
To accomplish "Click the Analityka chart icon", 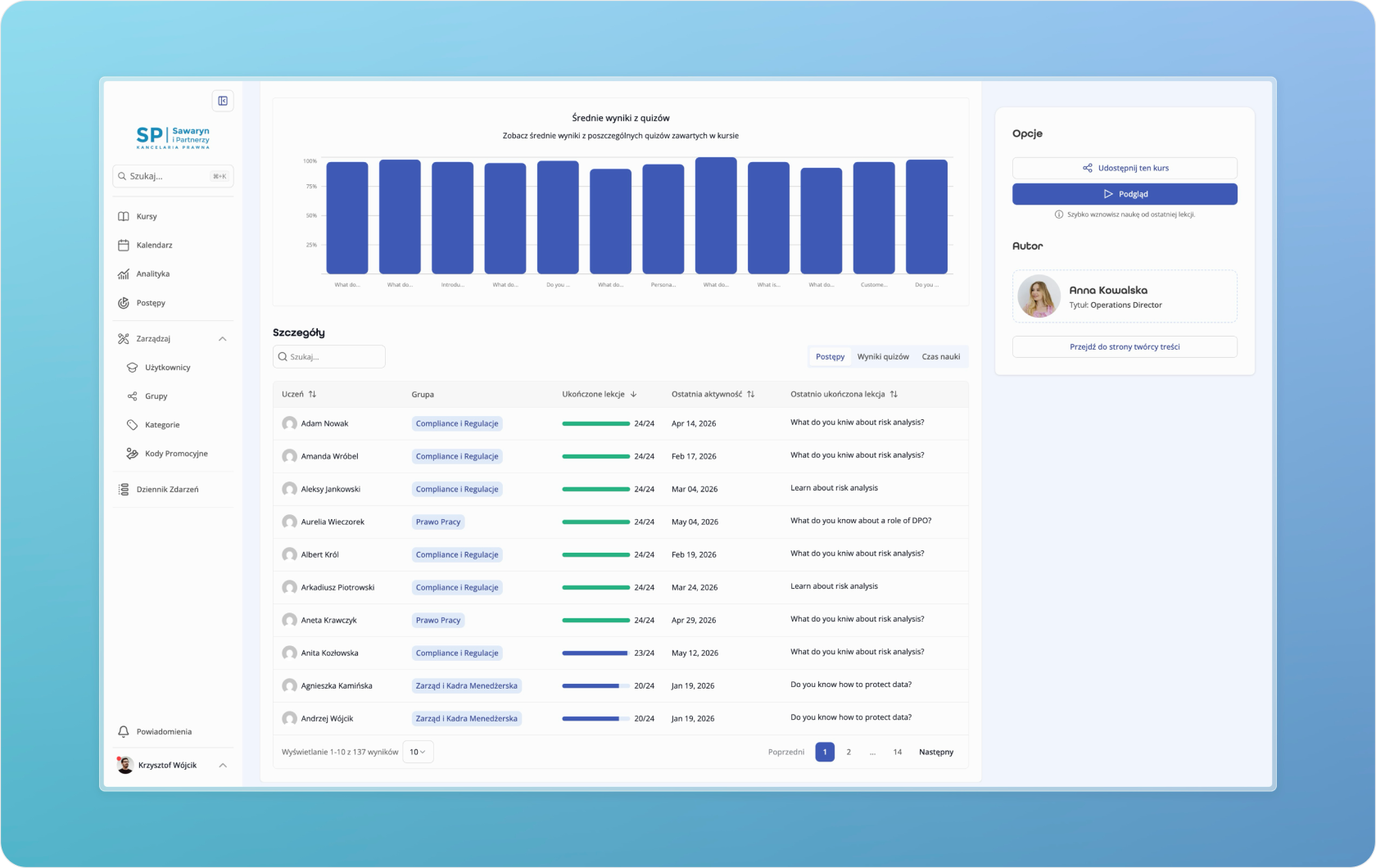I will [x=124, y=274].
